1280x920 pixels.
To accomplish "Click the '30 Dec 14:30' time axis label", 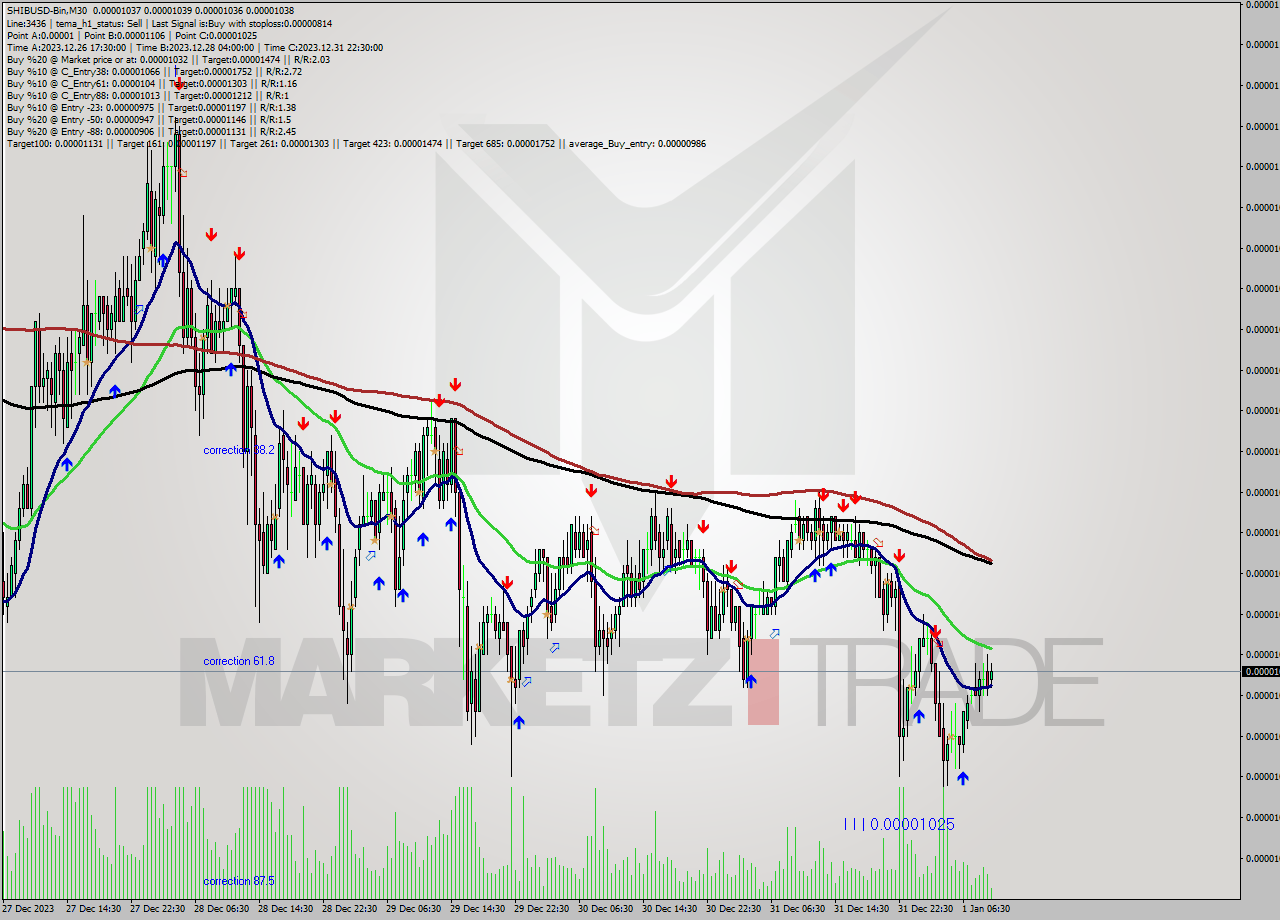I will tap(669, 909).
